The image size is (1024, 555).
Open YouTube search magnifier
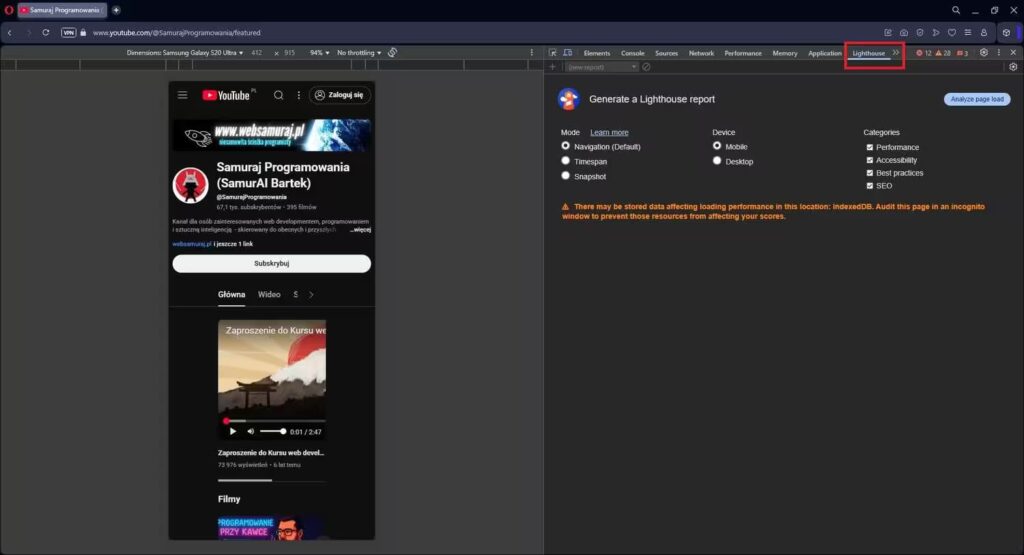278,95
